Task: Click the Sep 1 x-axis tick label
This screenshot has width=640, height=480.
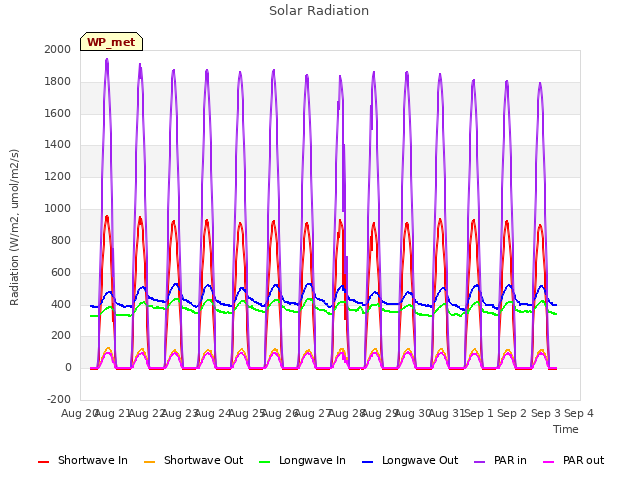Action: (x=479, y=413)
